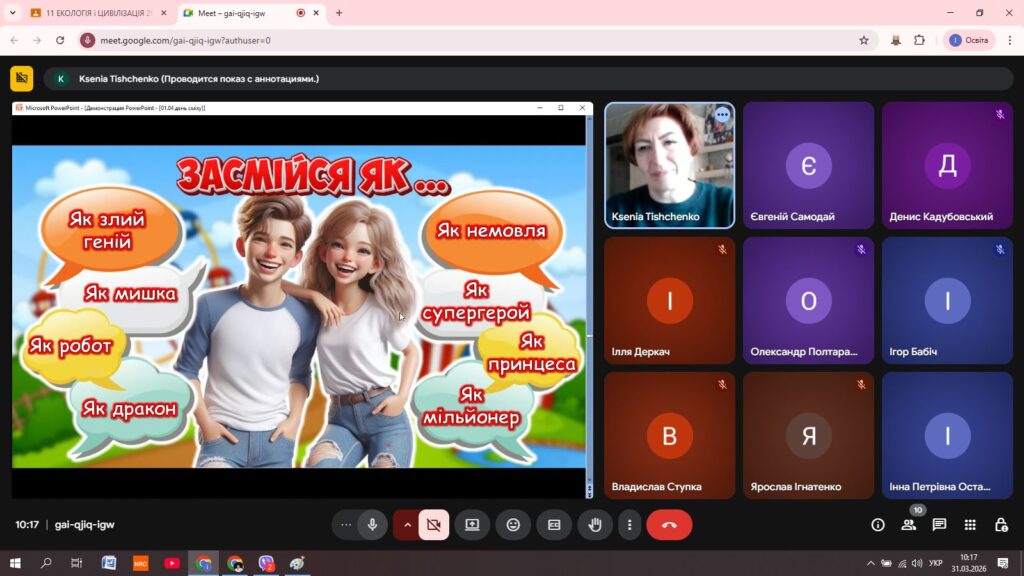
Task: Open the three vertical dots more options
Action: (x=629, y=525)
